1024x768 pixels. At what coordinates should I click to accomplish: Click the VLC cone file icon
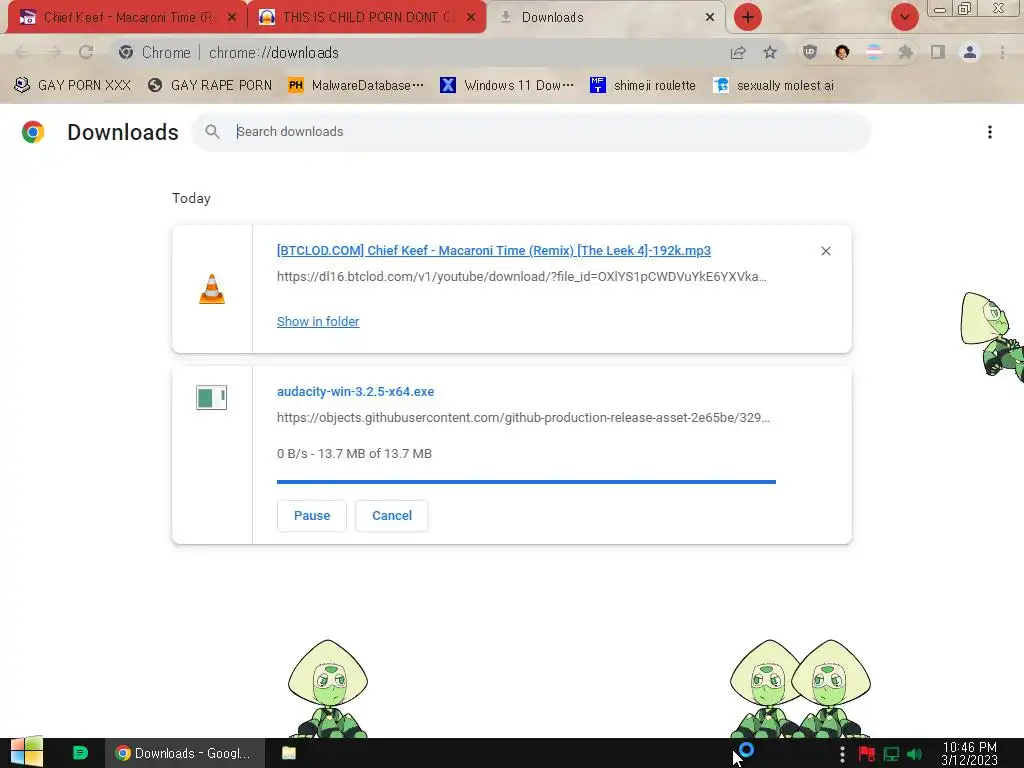pyautogui.click(x=212, y=289)
